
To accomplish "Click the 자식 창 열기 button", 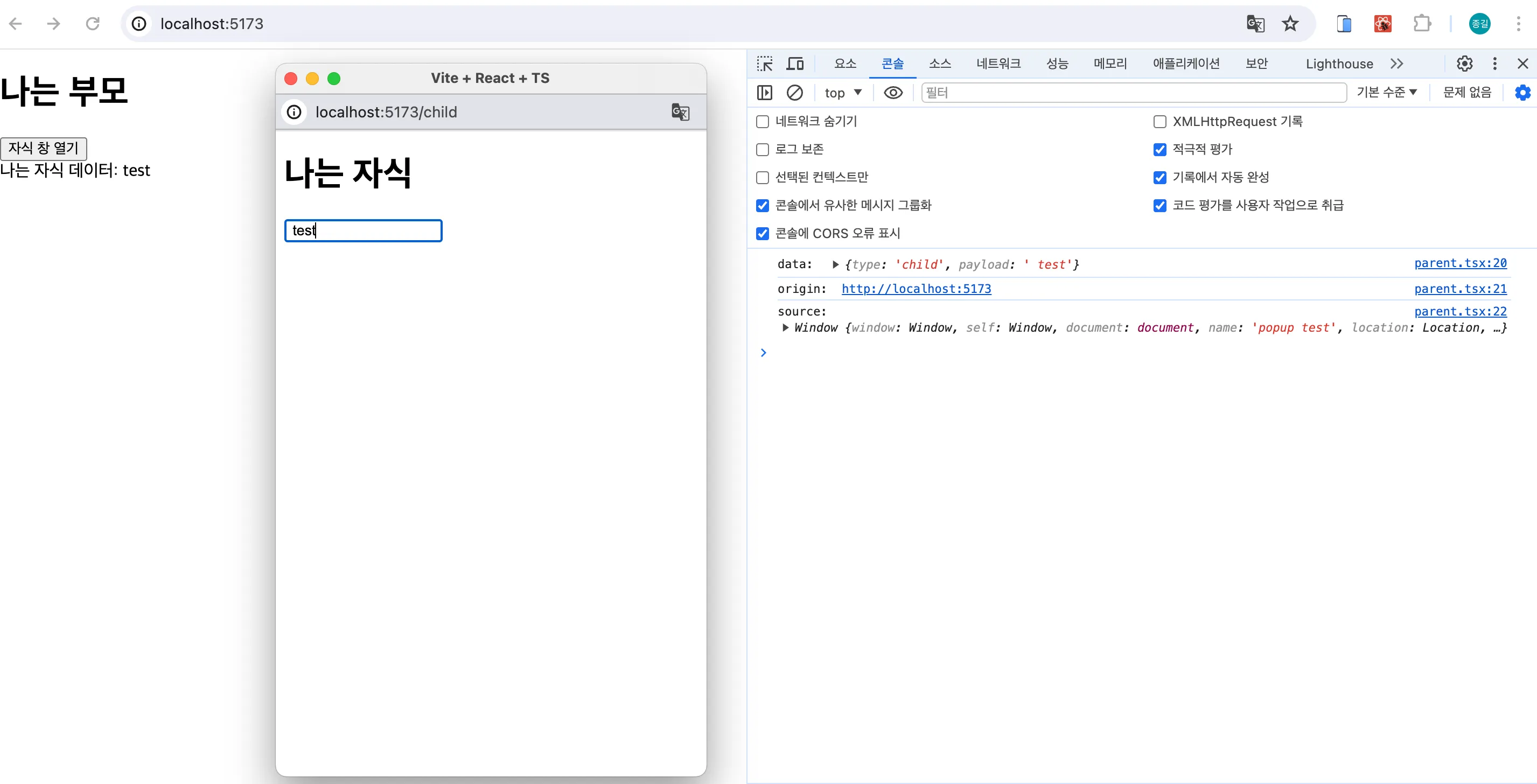I will coord(44,148).
